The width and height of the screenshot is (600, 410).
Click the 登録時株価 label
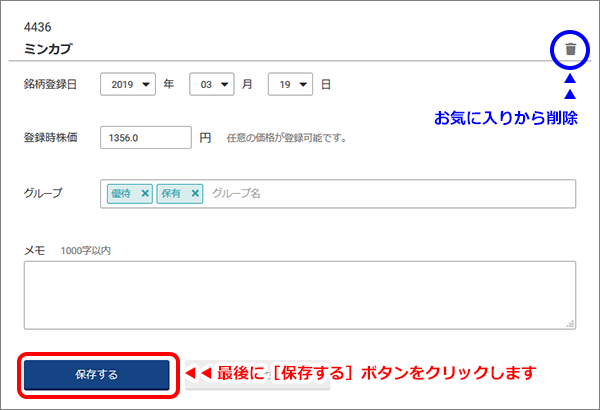click(51, 137)
